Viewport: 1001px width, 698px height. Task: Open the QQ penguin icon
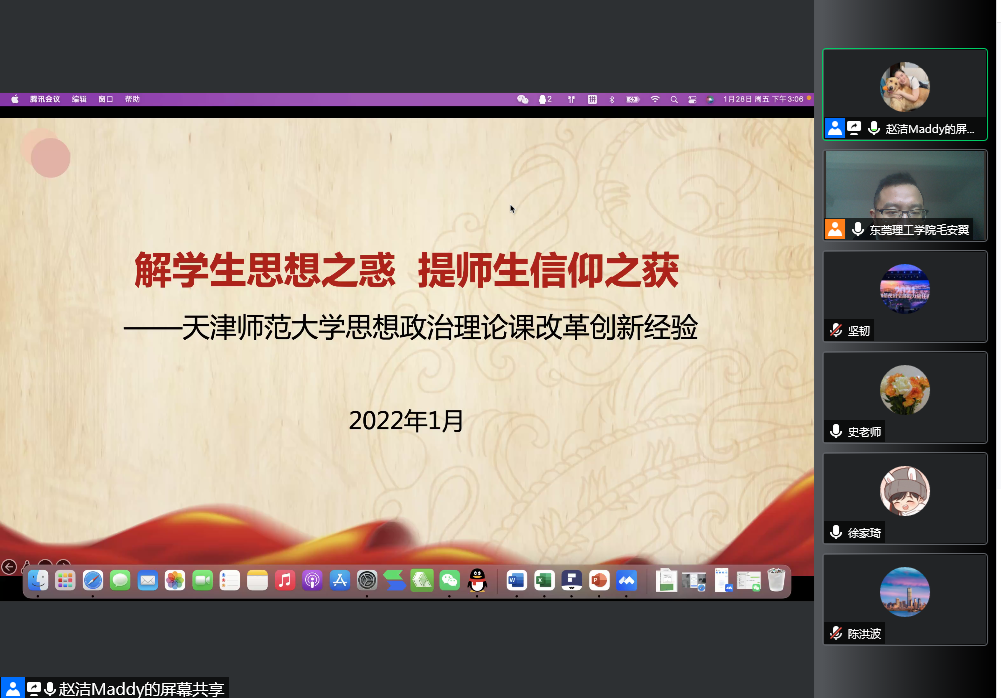point(477,580)
